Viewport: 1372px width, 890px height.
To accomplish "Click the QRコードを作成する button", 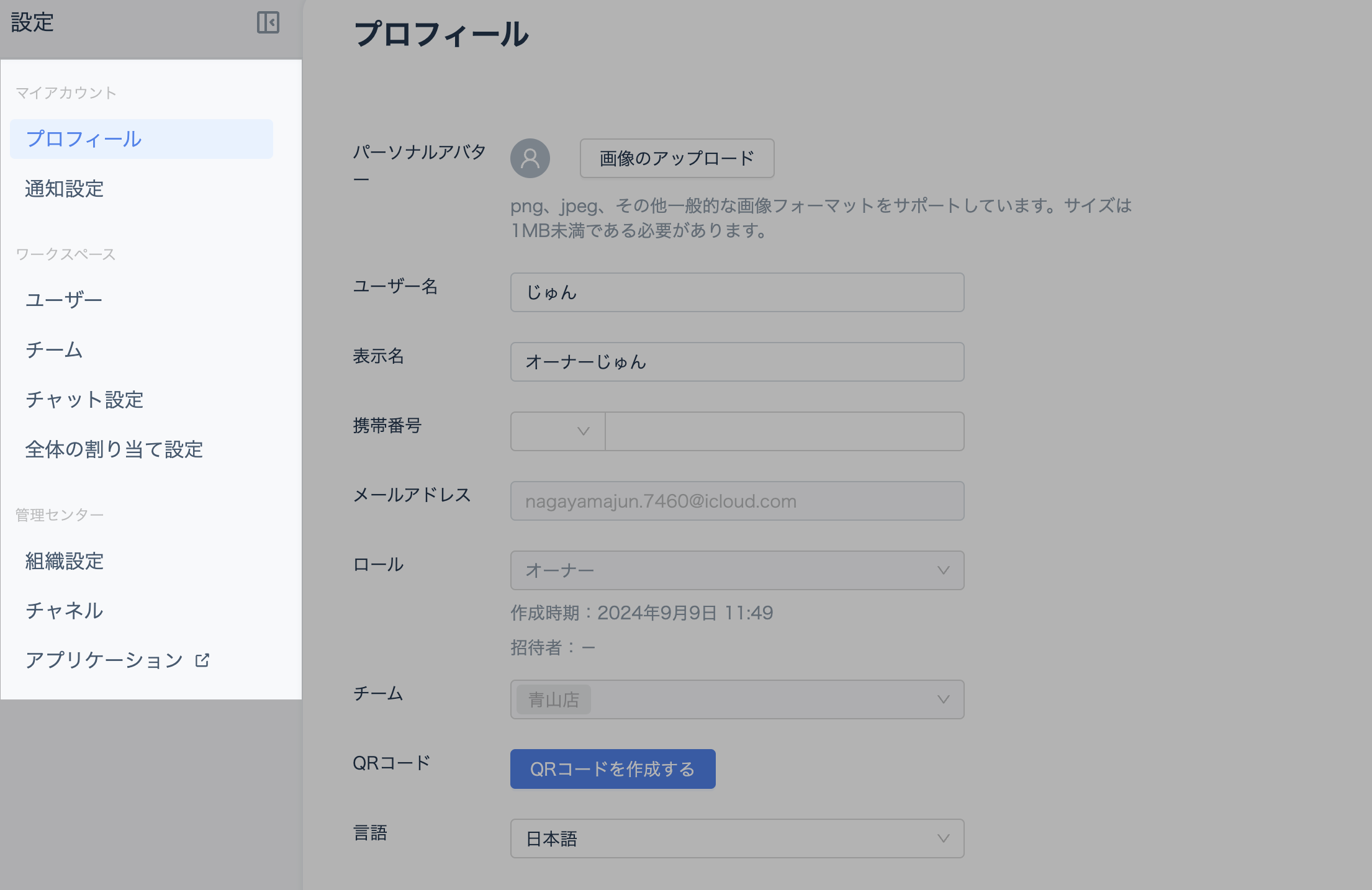I will 612,769.
